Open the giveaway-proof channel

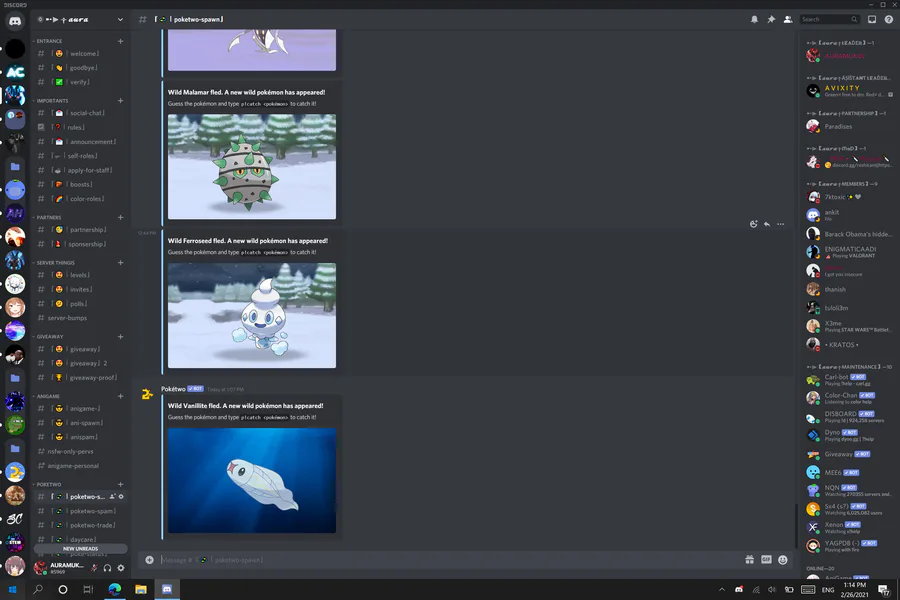(80, 377)
